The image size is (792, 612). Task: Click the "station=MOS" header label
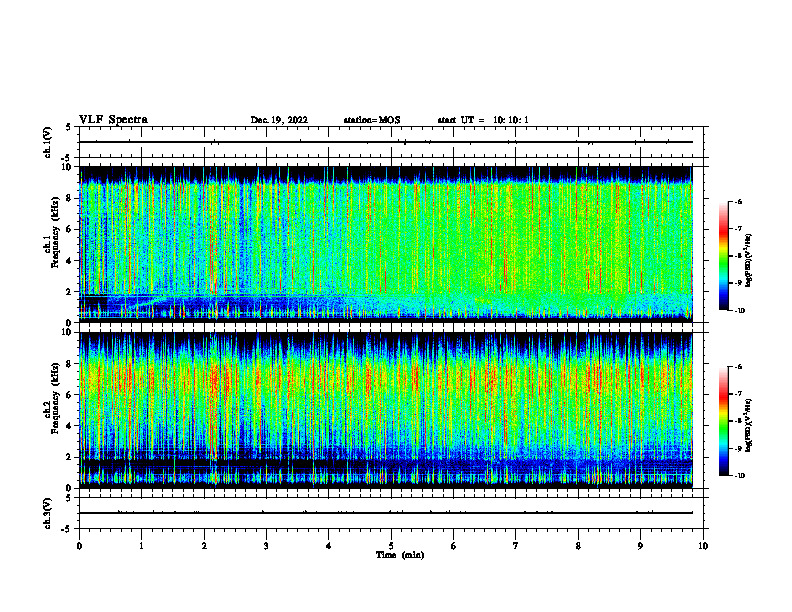tap(372, 120)
